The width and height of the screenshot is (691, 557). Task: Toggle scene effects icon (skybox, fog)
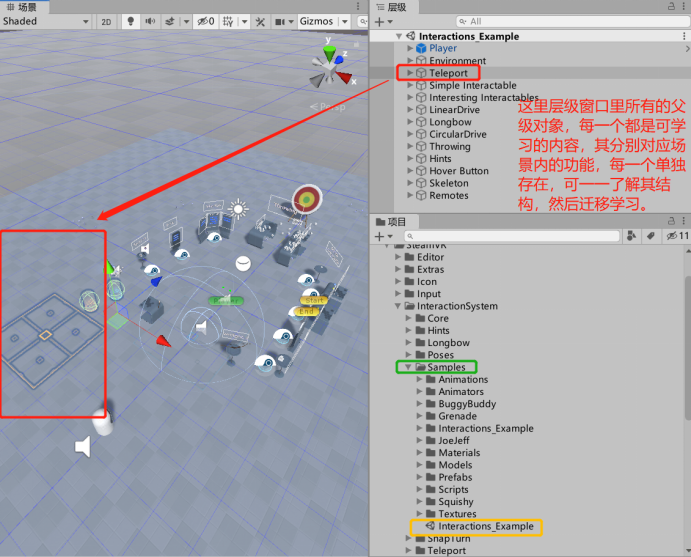[170, 22]
